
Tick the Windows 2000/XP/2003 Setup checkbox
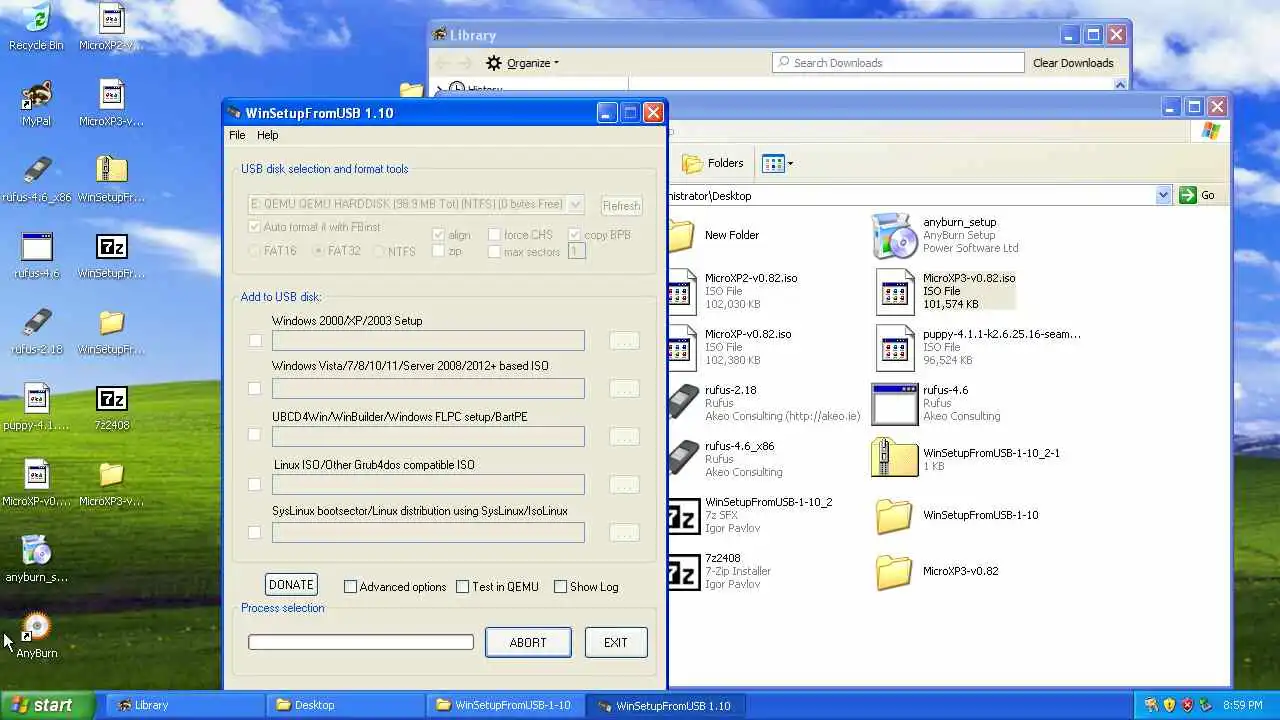[x=255, y=341]
